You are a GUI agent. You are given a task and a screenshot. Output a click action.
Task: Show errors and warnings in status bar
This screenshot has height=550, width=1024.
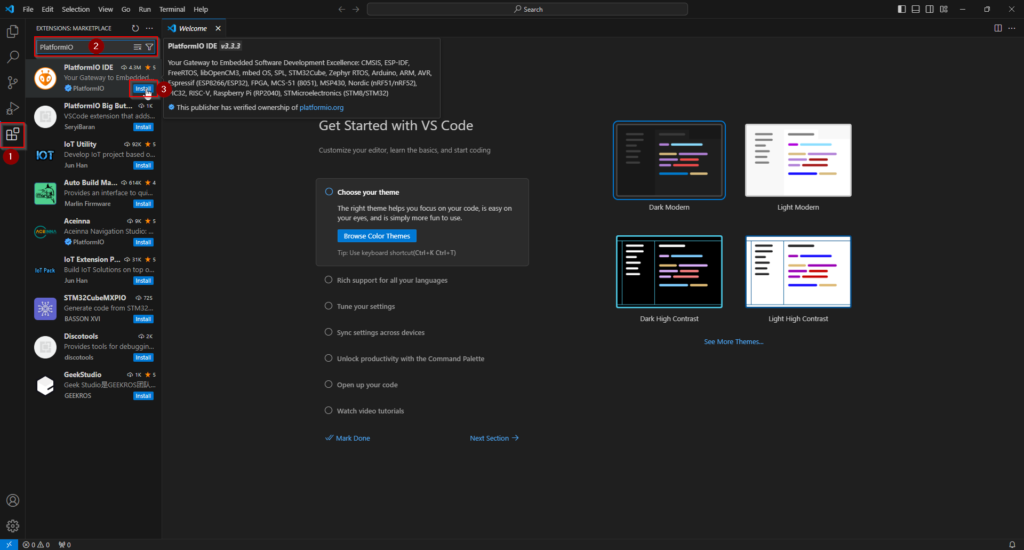pyautogui.click(x=36, y=545)
